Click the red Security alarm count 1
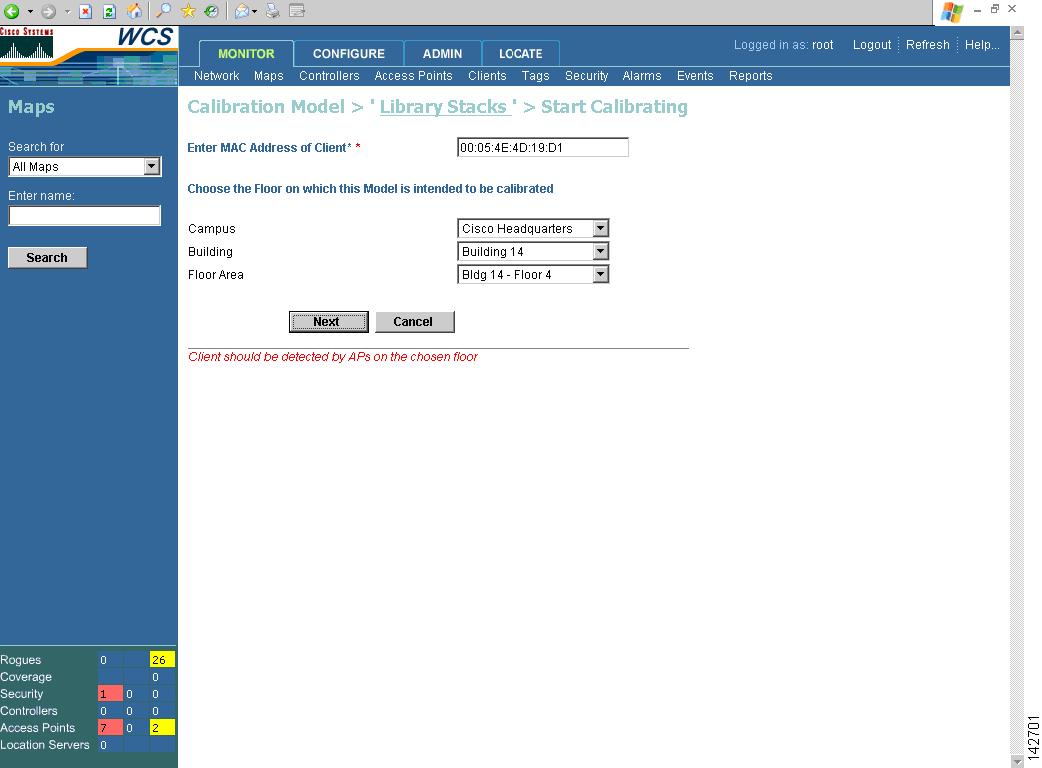 point(110,694)
